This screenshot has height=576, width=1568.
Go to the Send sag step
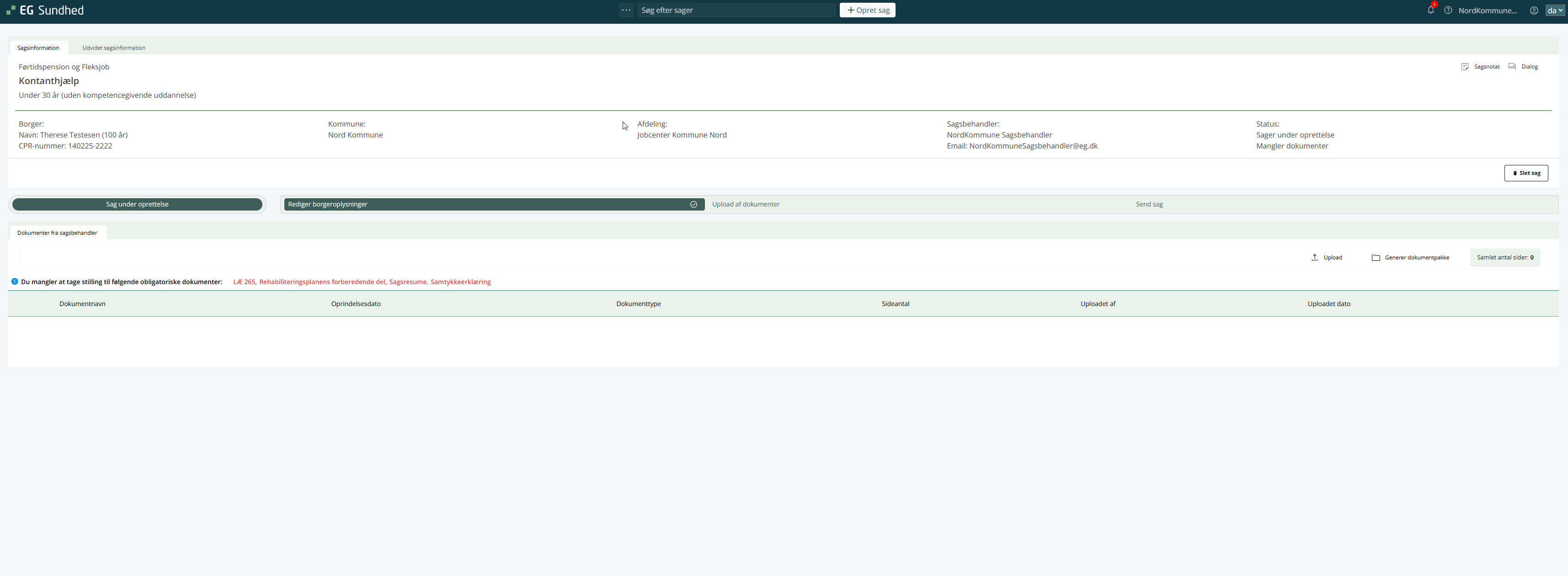click(1149, 204)
